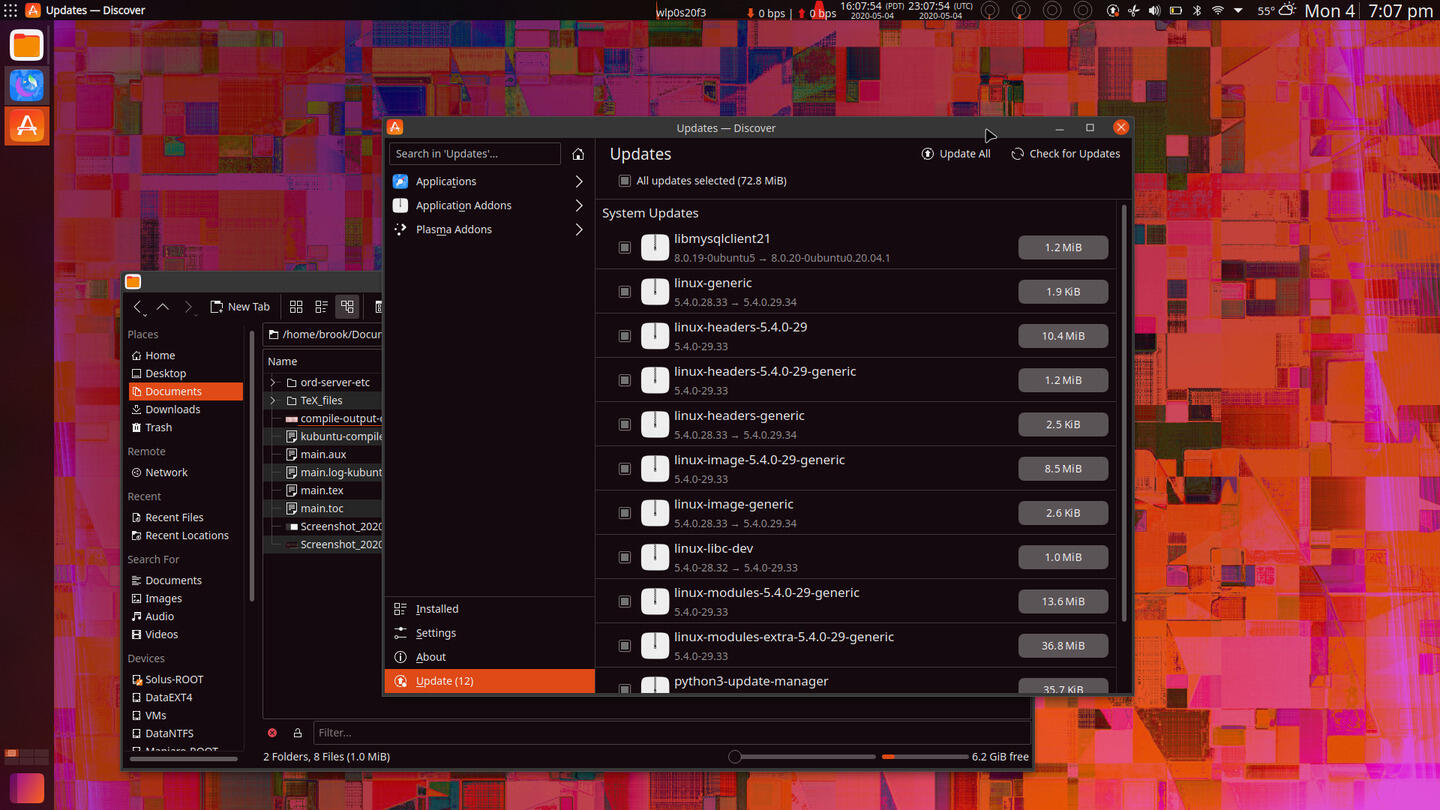Image resolution: width=1440 pixels, height=810 pixels.
Task: Open Discover Settings sliders icon
Action: pyautogui.click(x=400, y=633)
